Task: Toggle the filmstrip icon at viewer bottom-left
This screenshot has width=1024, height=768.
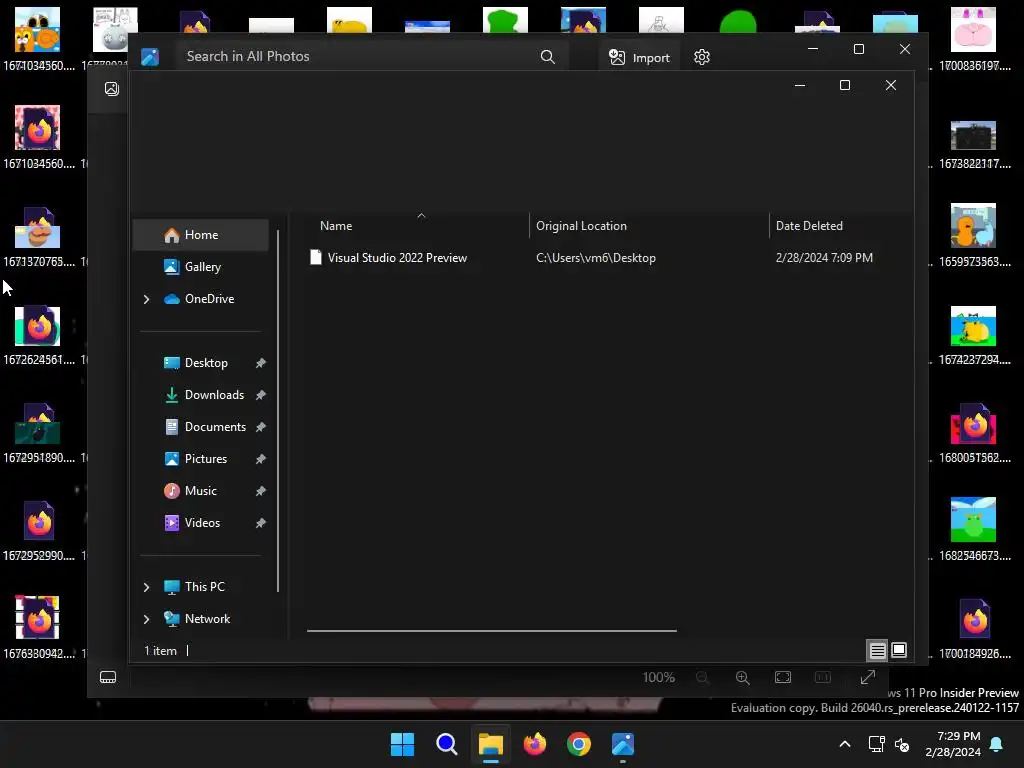Action: click(108, 677)
